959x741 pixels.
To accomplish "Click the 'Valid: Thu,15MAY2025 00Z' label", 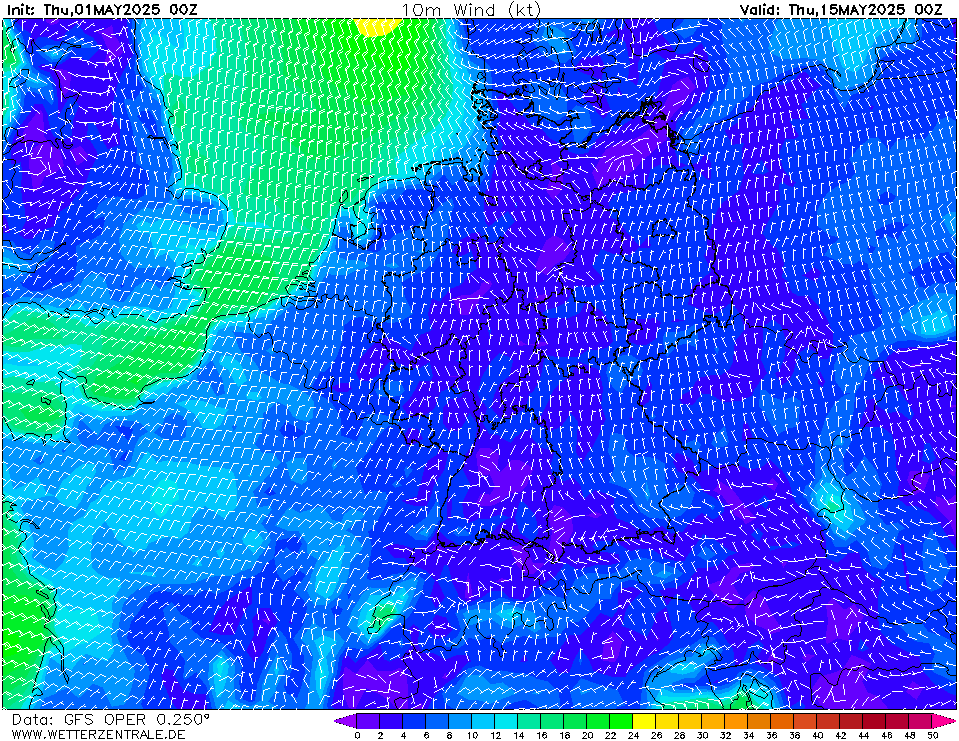I will click(841, 10).
